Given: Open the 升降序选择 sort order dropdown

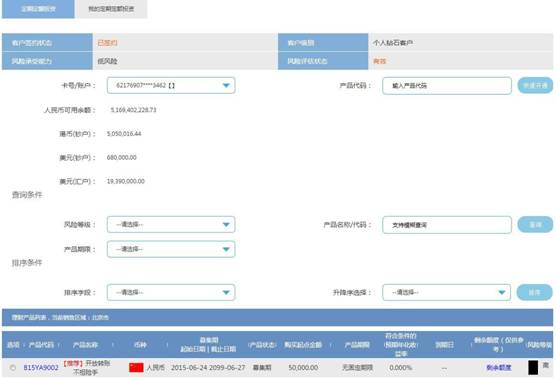Looking at the screenshot, I should [x=446, y=292].
